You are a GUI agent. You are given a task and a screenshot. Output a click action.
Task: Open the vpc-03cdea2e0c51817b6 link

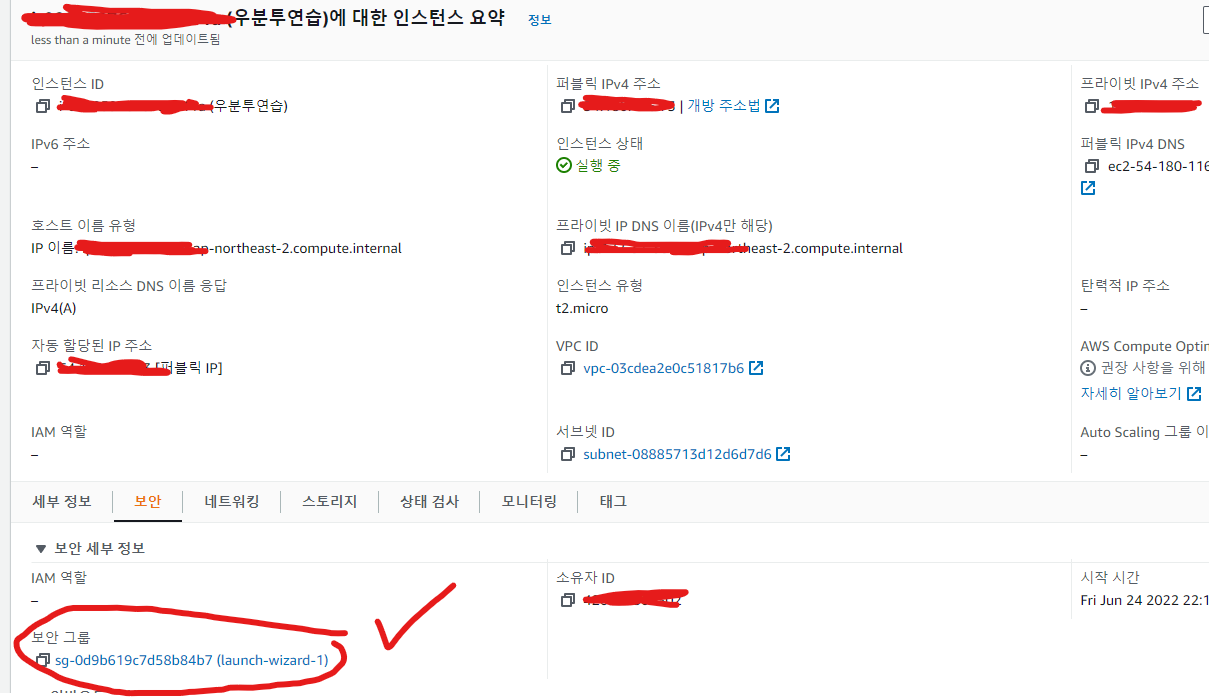[664, 368]
